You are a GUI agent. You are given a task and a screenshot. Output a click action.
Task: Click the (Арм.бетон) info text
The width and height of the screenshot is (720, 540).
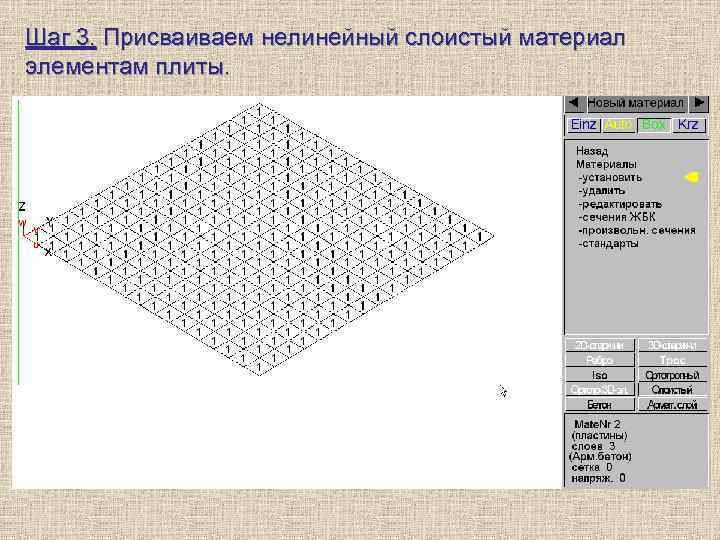[x=600, y=457]
